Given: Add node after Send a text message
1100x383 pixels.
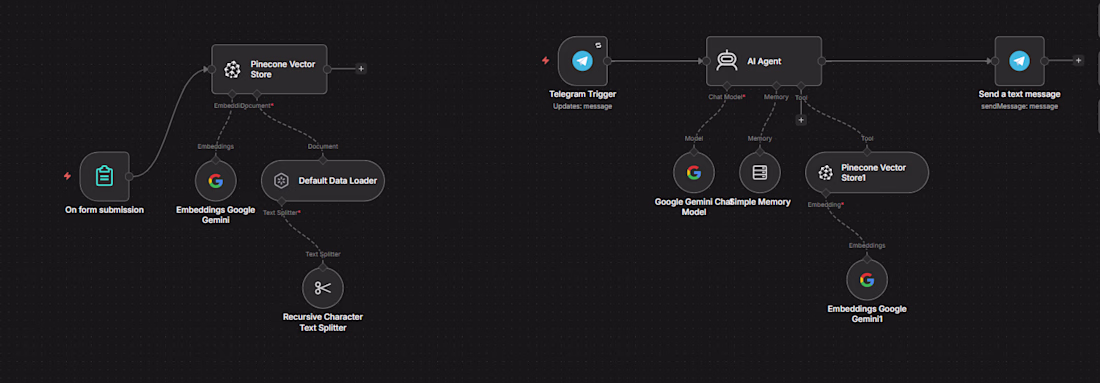Looking at the screenshot, I should [1078, 61].
